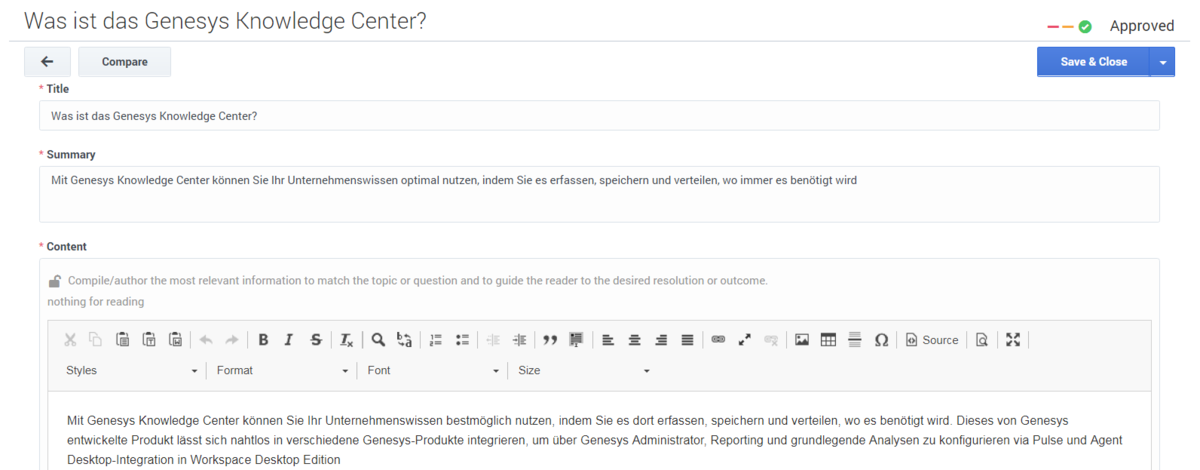Create a Div container
The image size is (1200, 470).
coord(576,340)
